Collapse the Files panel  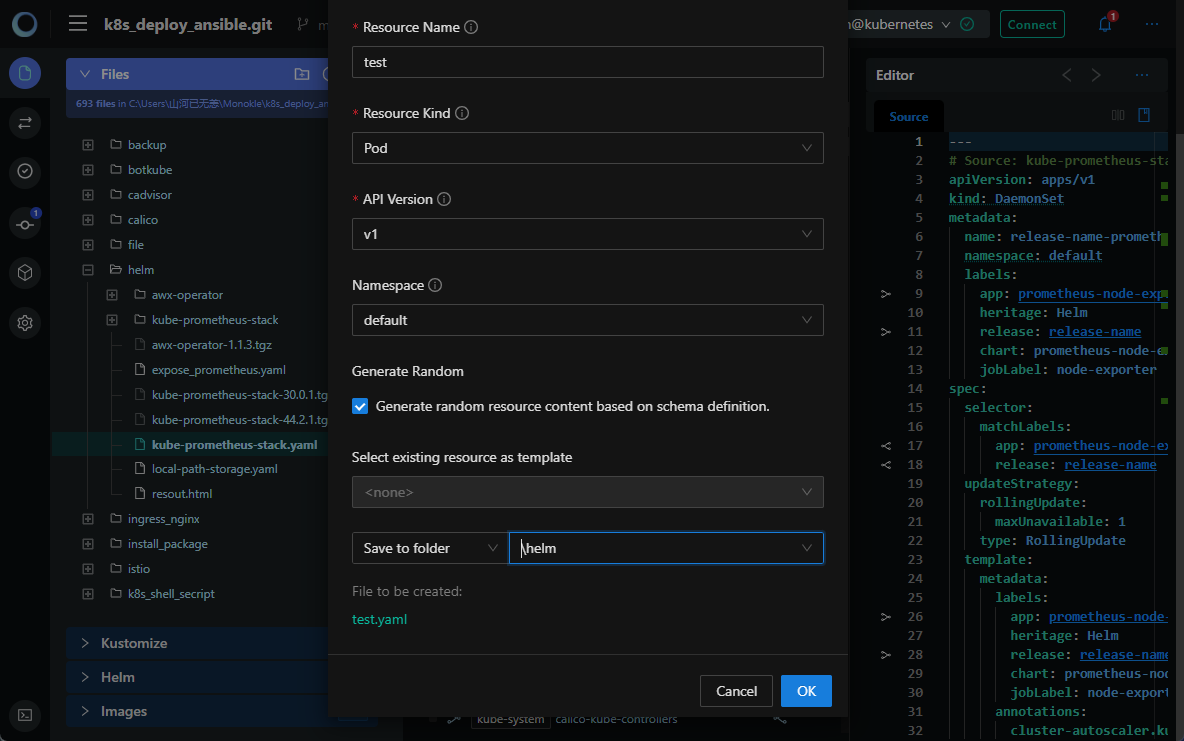(x=85, y=74)
